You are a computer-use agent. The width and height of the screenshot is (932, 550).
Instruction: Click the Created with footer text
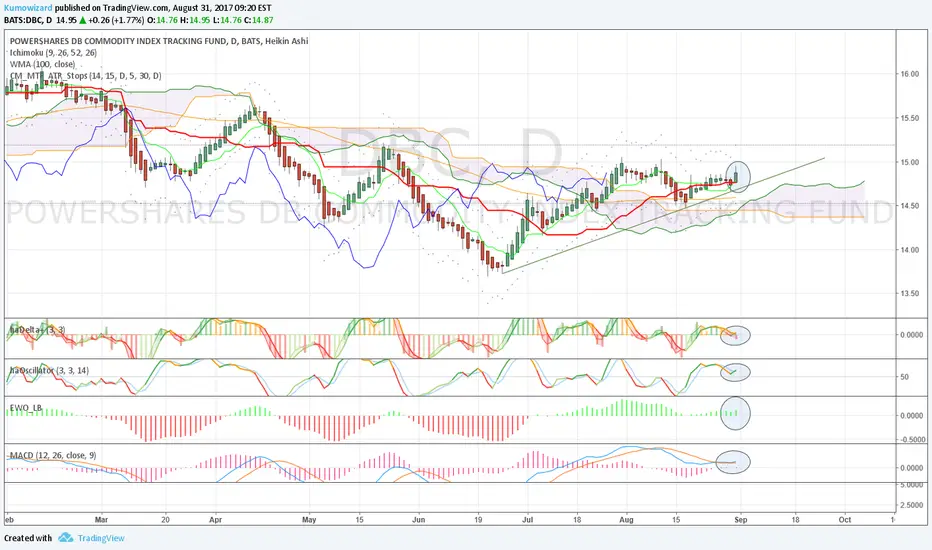(28, 538)
